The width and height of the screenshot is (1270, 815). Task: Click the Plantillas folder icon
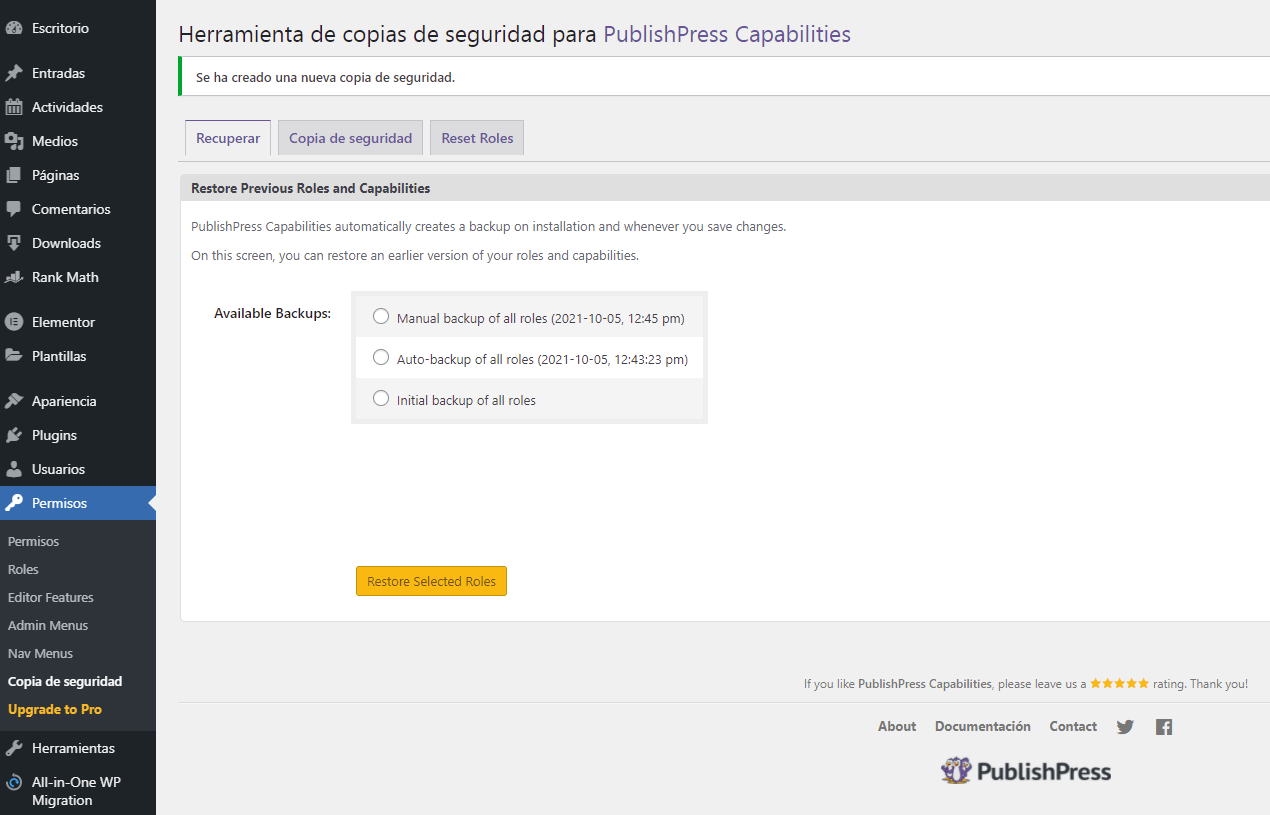(x=14, y=356)
